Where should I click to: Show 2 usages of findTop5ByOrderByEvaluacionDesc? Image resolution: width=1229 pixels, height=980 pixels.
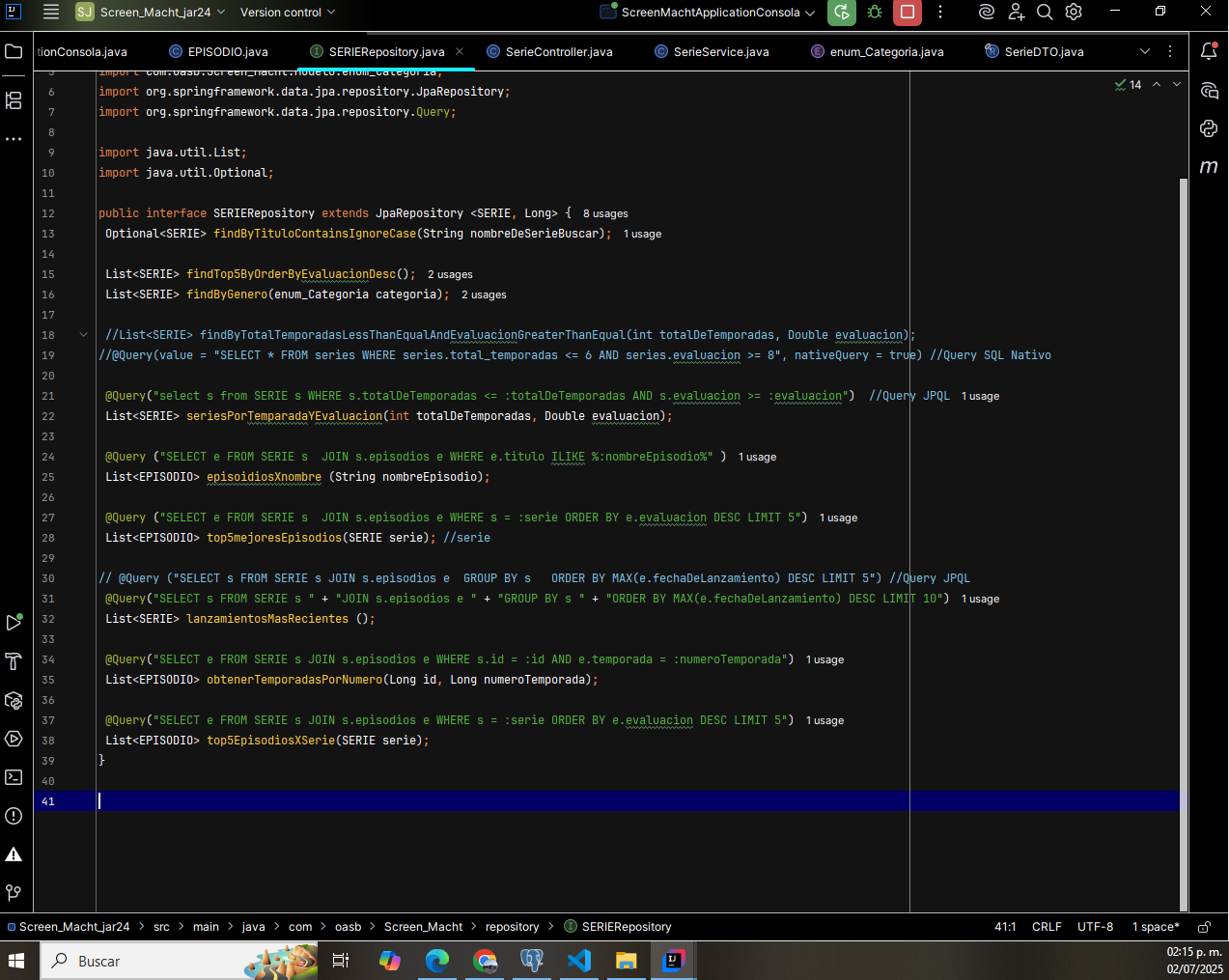(x=450, y=275)
